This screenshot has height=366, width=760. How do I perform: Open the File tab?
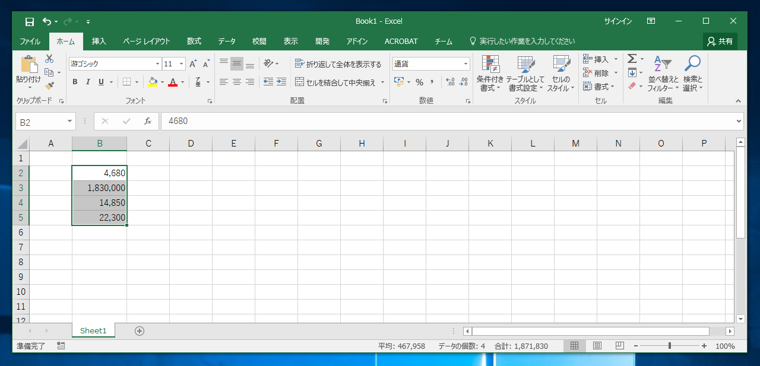tap(30, 42)
